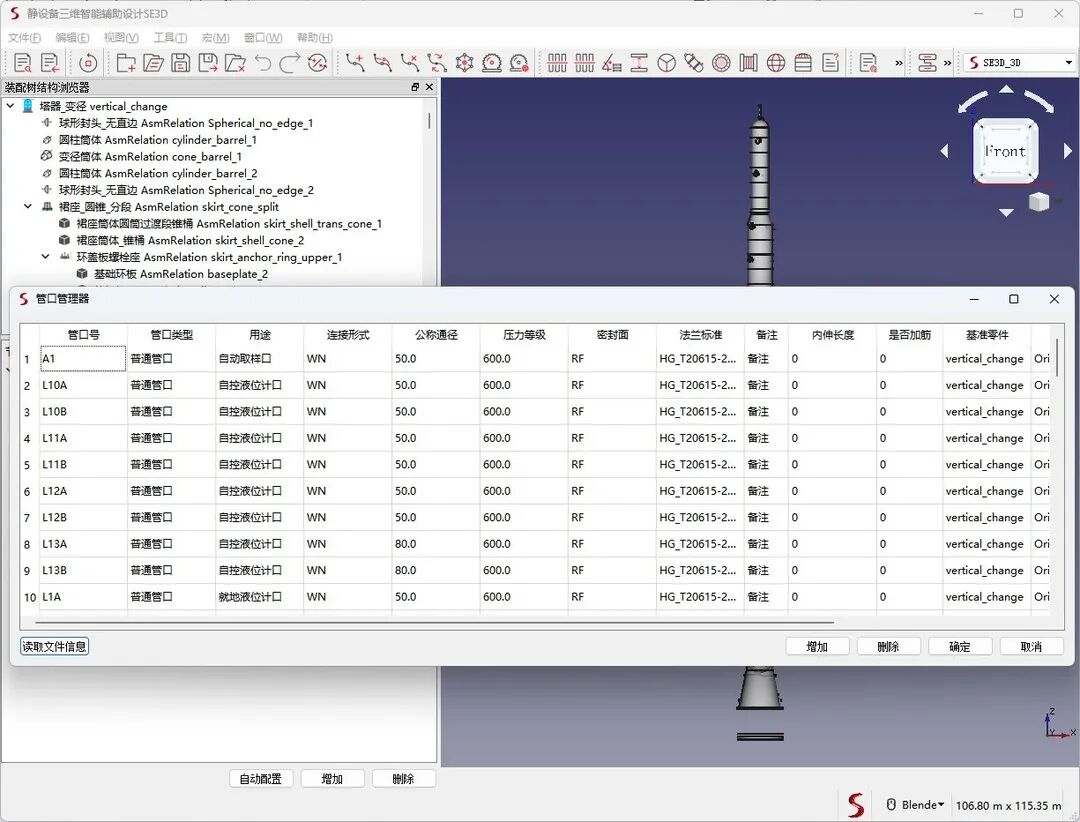Float the 装配树结构浏览器 panel
This screenshot has height=822, width=1080.
click(x=415, y=87)
